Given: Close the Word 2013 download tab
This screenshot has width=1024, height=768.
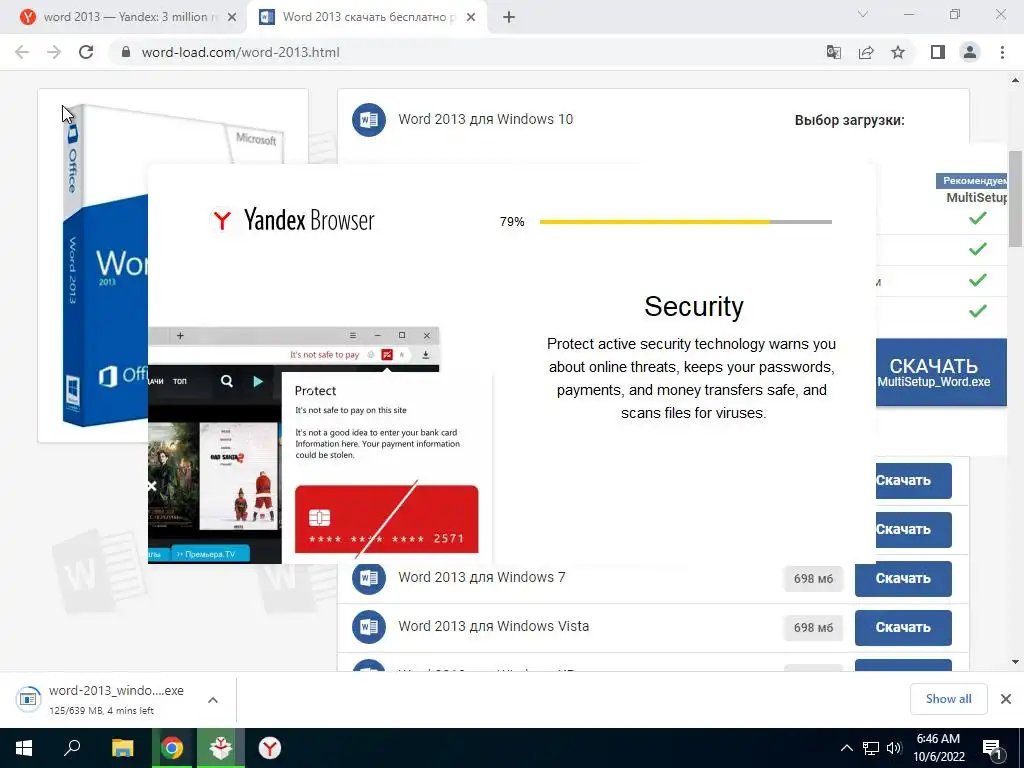Looking at the screenshot, I should [471, 18].
